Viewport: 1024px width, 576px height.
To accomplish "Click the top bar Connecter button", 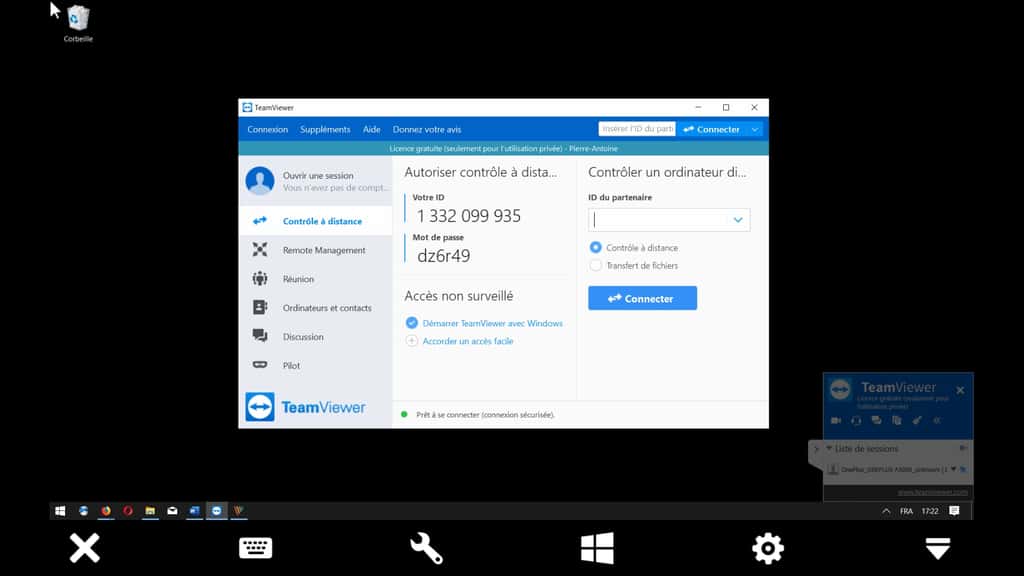I will point(711,129).
